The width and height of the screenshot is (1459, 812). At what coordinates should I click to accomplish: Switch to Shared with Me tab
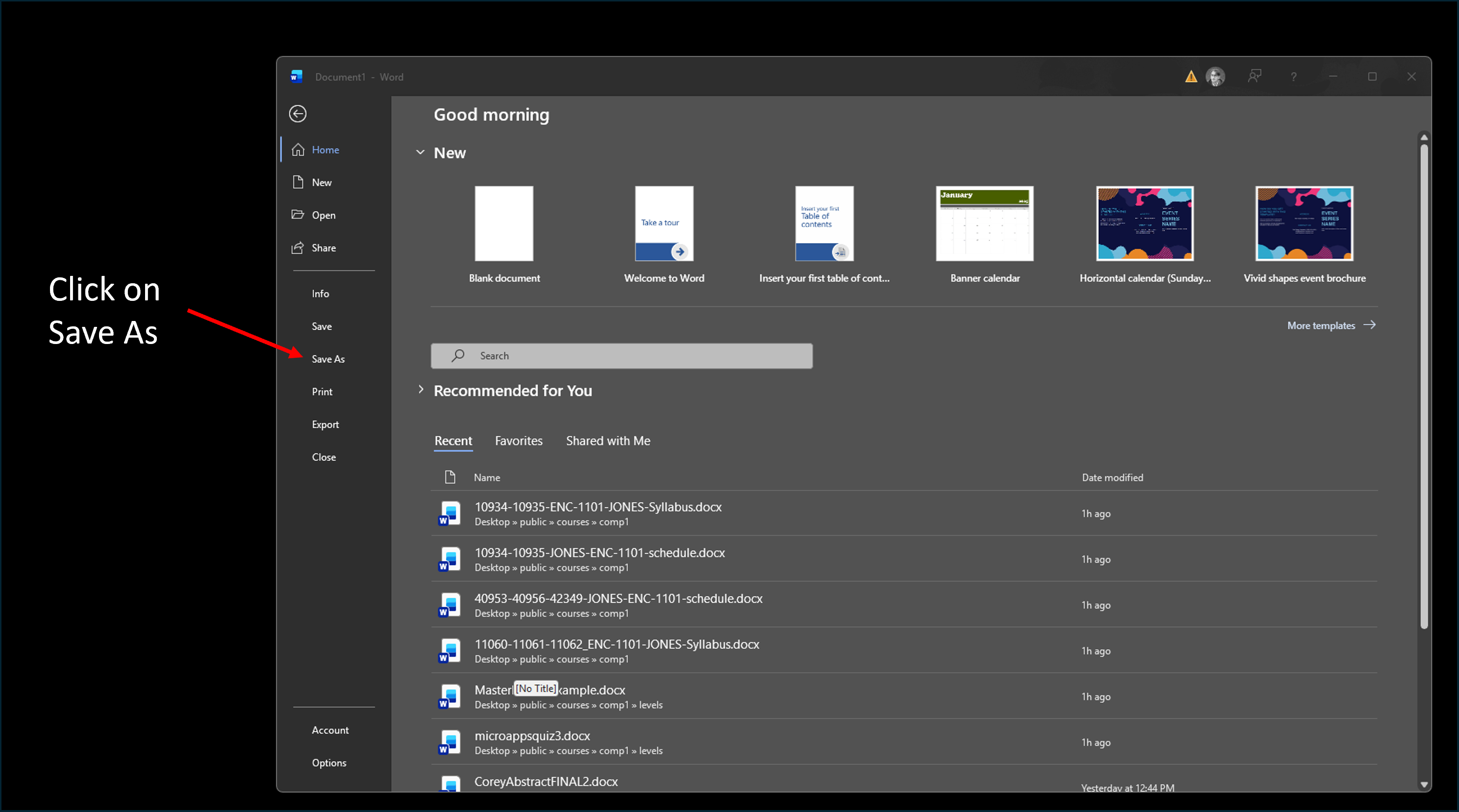tap(608, 441)
